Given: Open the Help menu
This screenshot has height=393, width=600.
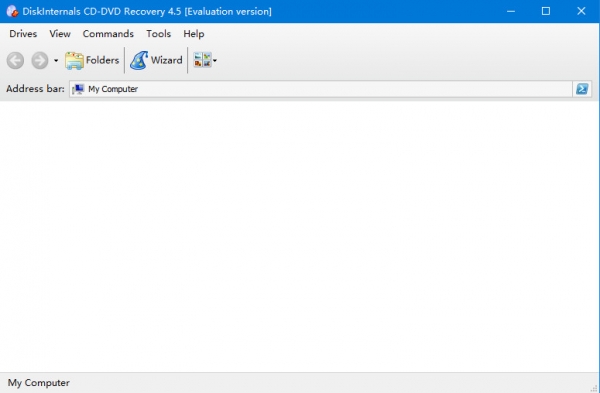Looking at the screenshot, I should pyautogui.click(x=194, y=34).
